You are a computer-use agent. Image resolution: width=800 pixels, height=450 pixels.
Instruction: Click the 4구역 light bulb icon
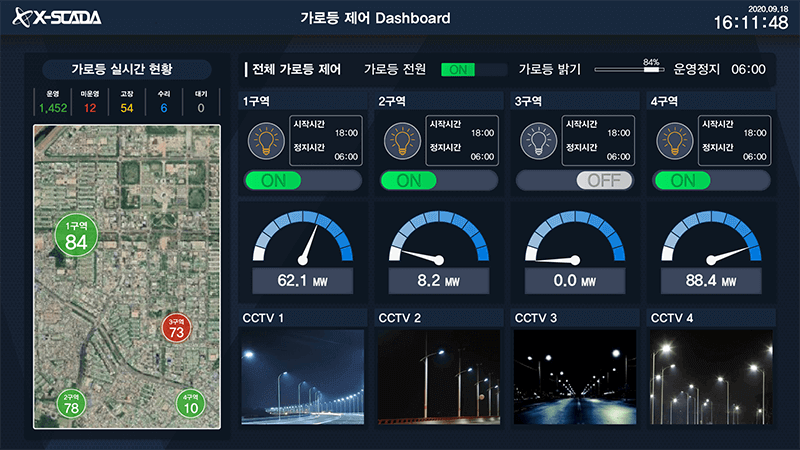pyautogui.click(x=674, y=141)
